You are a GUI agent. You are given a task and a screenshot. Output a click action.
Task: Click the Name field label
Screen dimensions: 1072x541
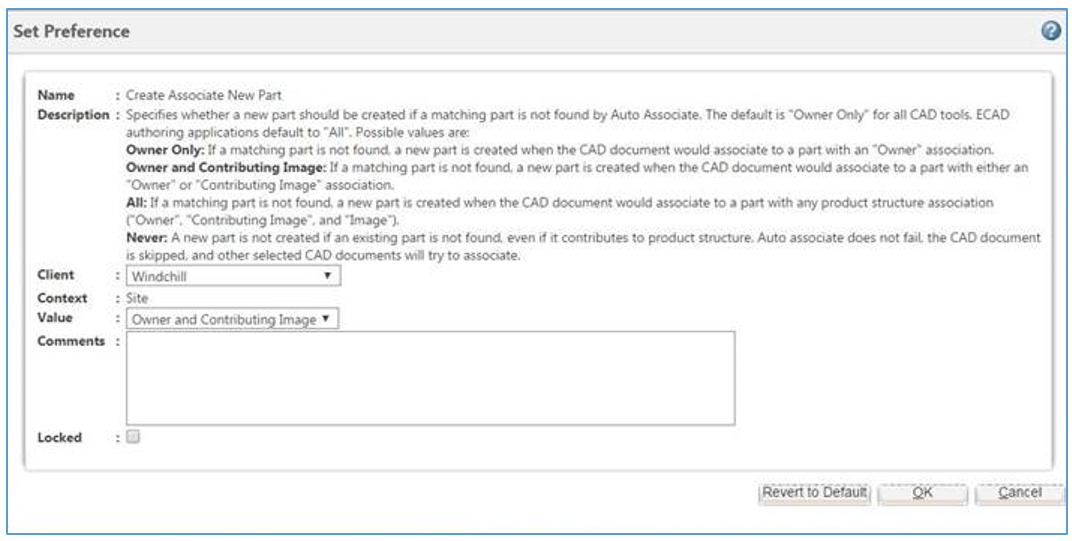[56, 96]
